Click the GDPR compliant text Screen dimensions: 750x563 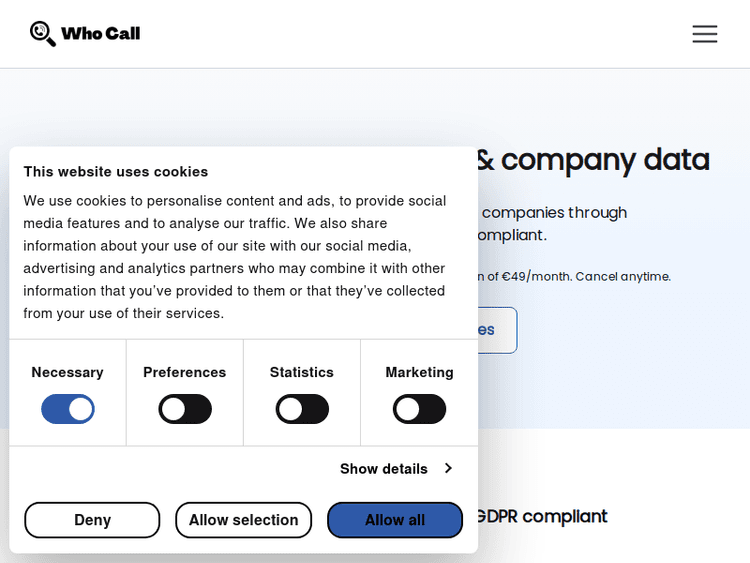543,516
